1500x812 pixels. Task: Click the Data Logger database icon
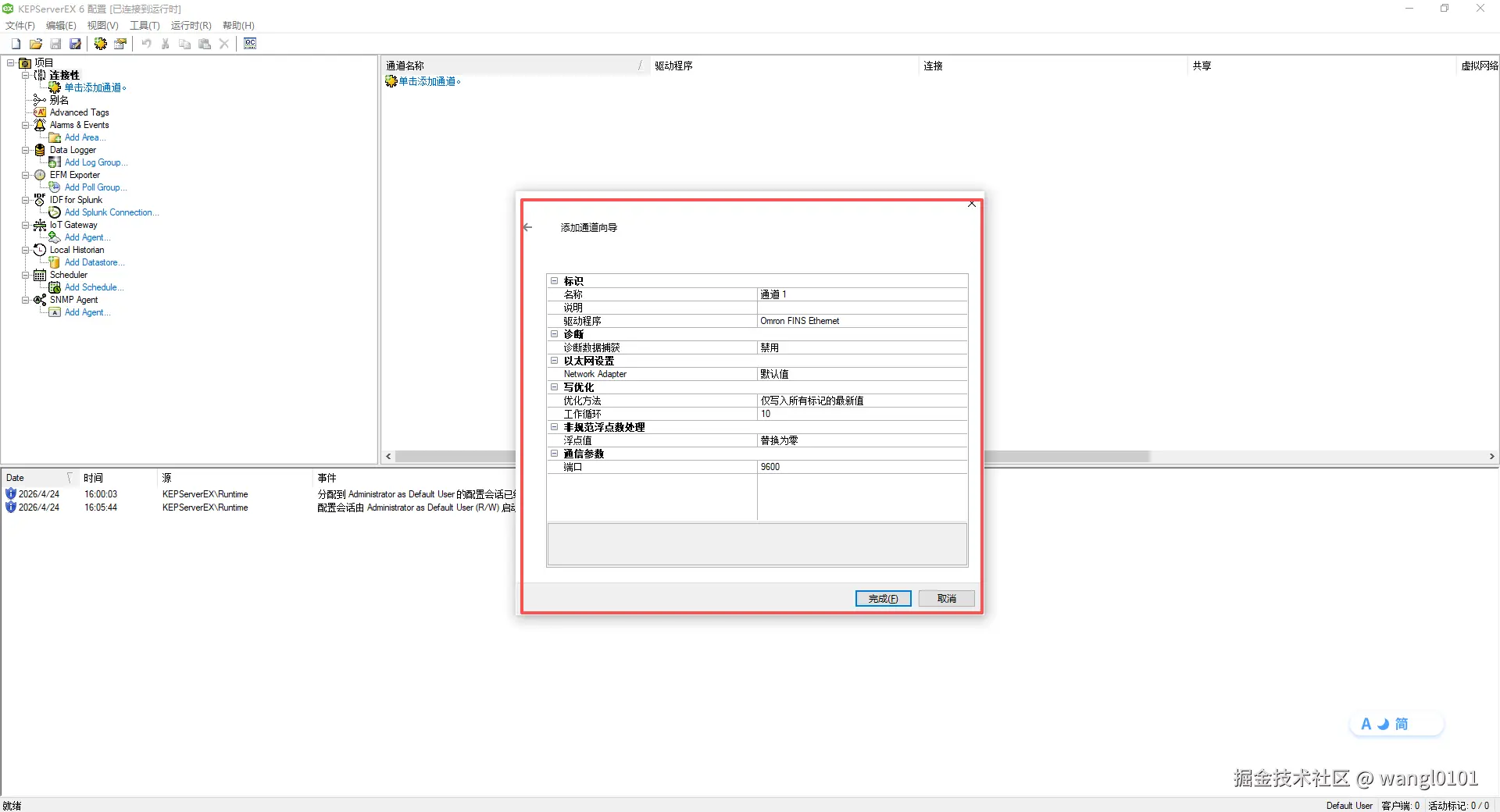(x=40, y=150)
